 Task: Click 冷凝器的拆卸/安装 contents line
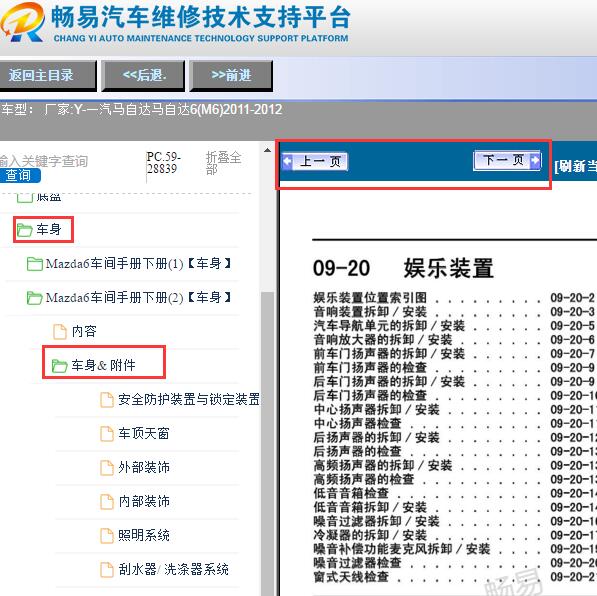[x=455, y=535]
